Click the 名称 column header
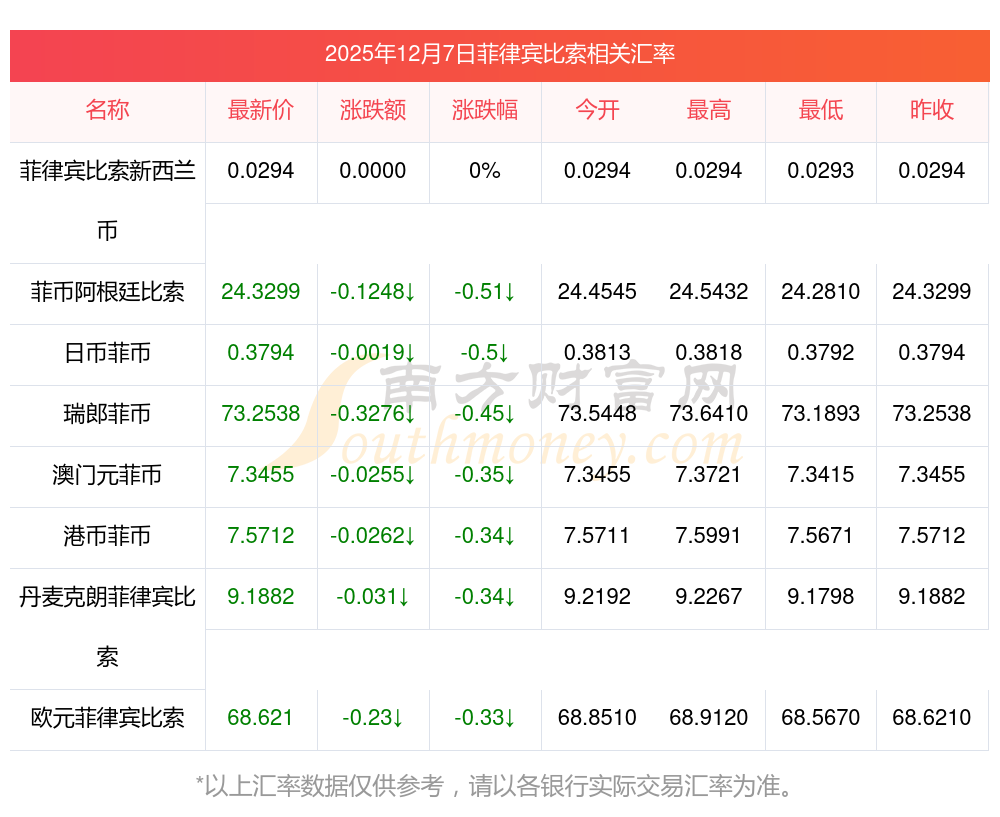This screenshot has width=1000, height=817. point(107,110)
